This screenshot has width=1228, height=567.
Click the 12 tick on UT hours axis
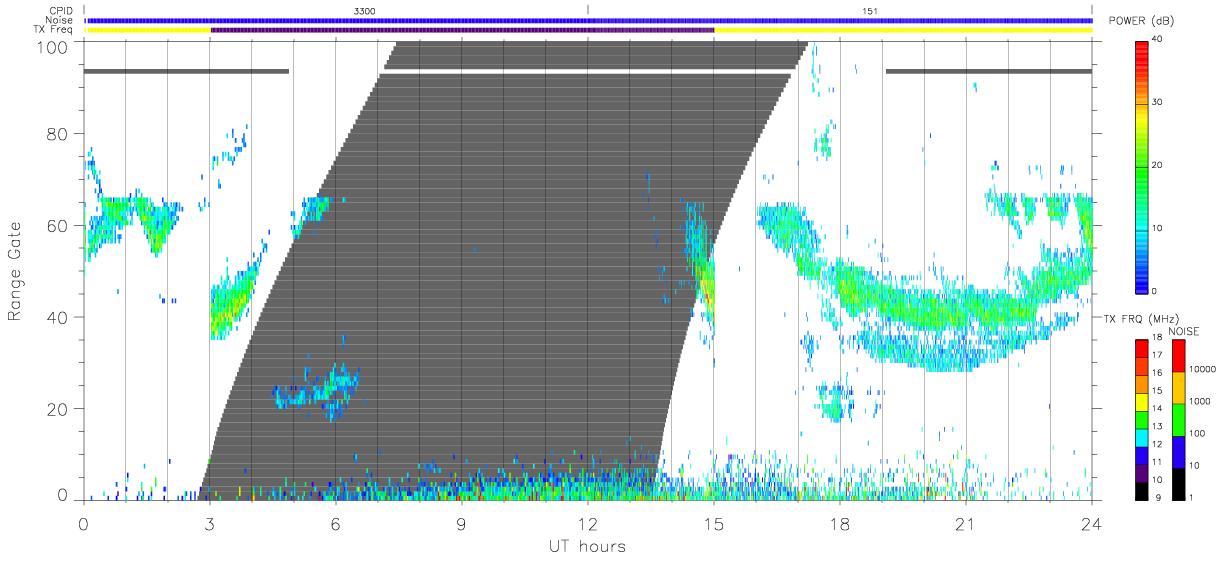[x=587, y=523]
